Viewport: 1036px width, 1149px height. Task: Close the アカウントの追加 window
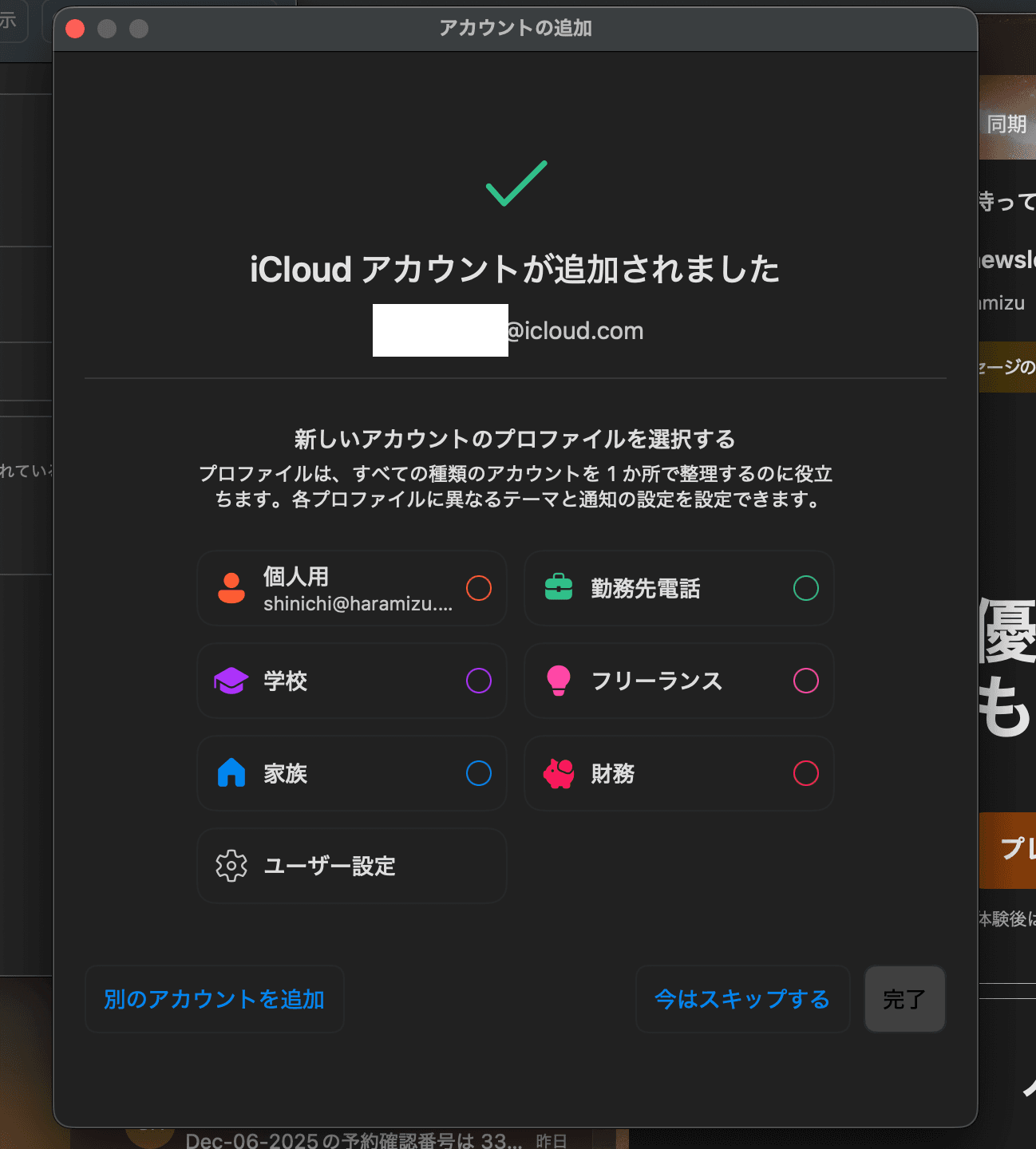pos(75,29)
